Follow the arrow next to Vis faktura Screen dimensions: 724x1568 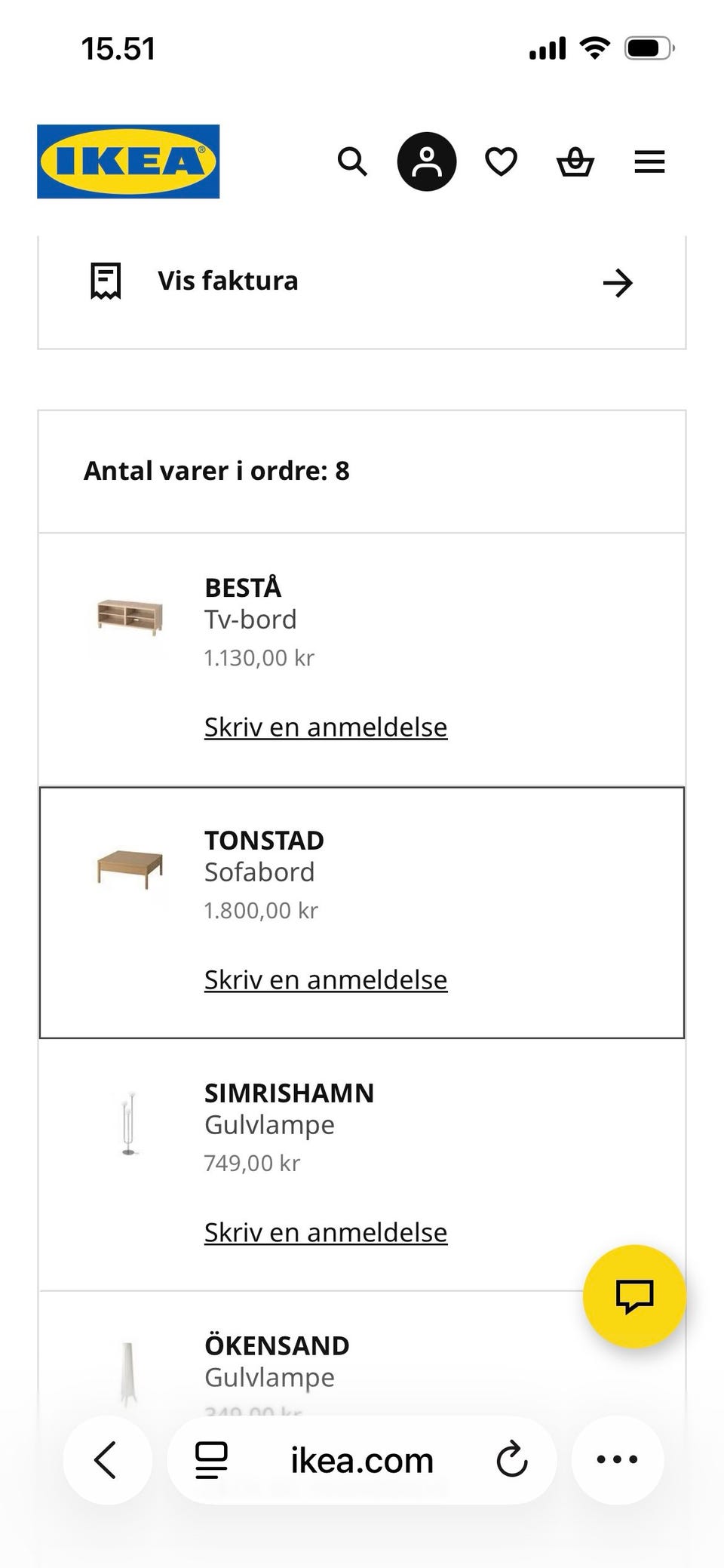(x=618, y=283)
